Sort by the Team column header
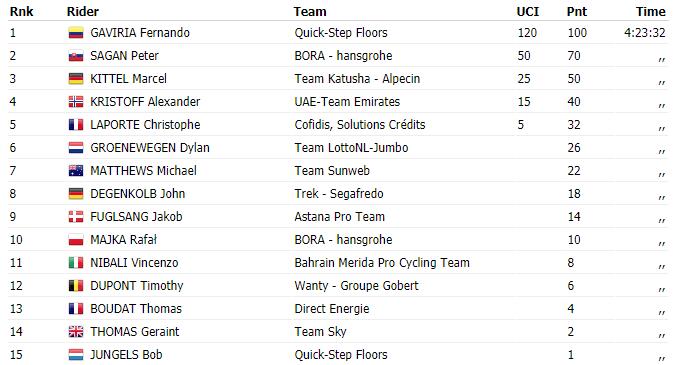This screenshot has width=685, height=365. pyautogui.click(x=310, y=11)
